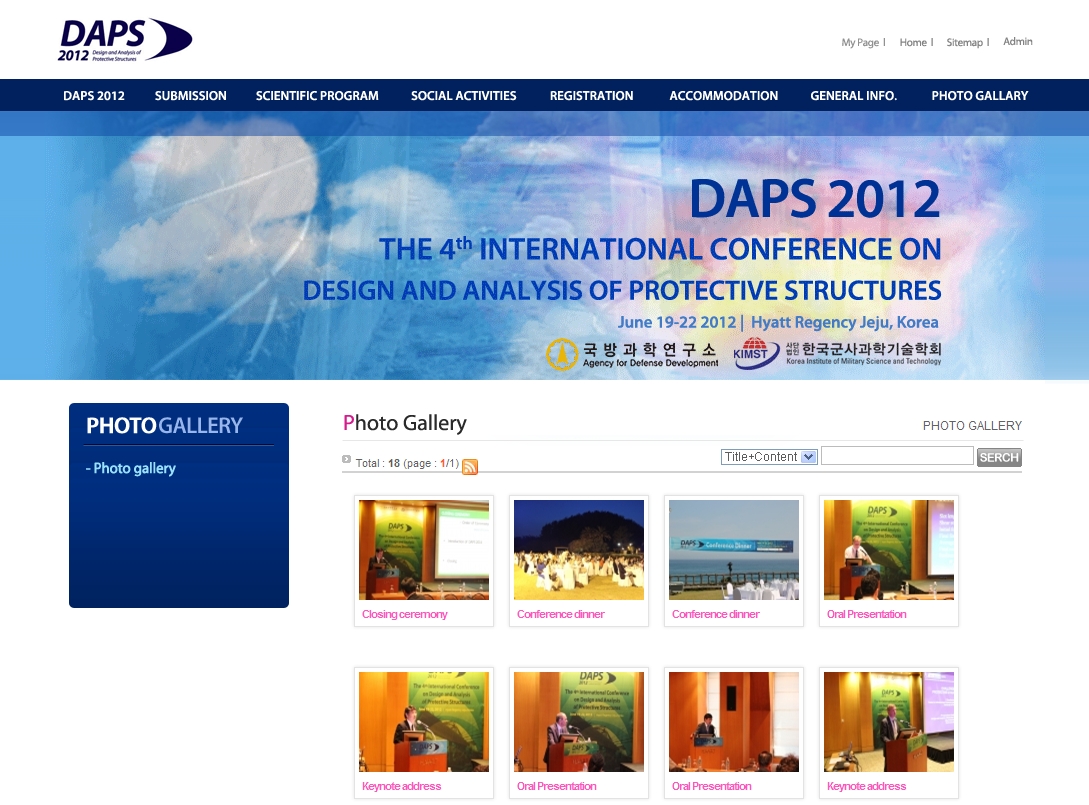1089x805 pixels.
Task: Open the last Keynote address thumbnail in second row
Action: (x=888, y=722)
